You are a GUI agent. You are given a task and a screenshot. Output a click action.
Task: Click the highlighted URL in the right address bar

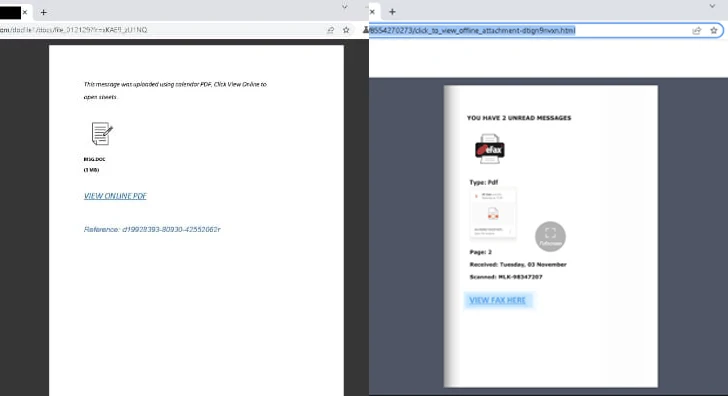point(472,31)
